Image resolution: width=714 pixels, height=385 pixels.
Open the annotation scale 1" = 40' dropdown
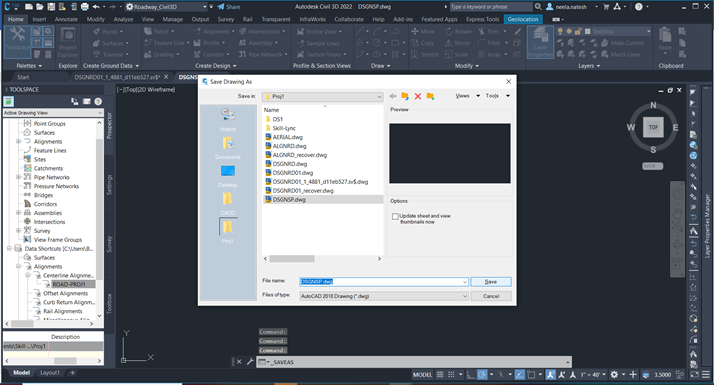tap(592, 375)
